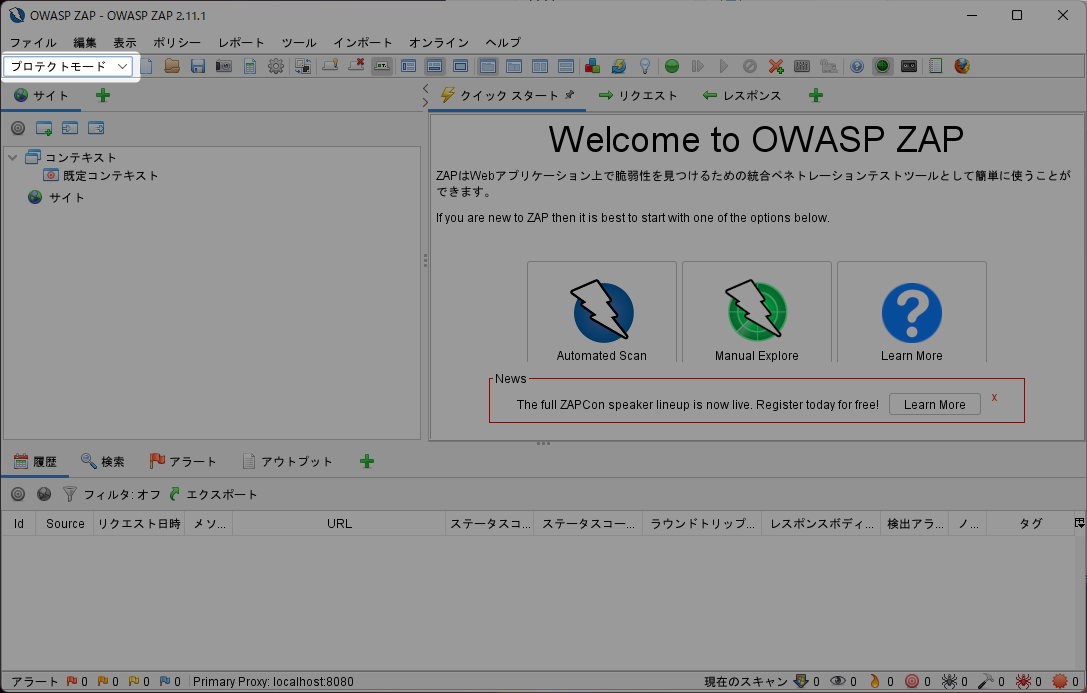Toggle the green radar HUD button
Image resolution: width=1087 pixels, height=693 pixels.
pos(882,67)
